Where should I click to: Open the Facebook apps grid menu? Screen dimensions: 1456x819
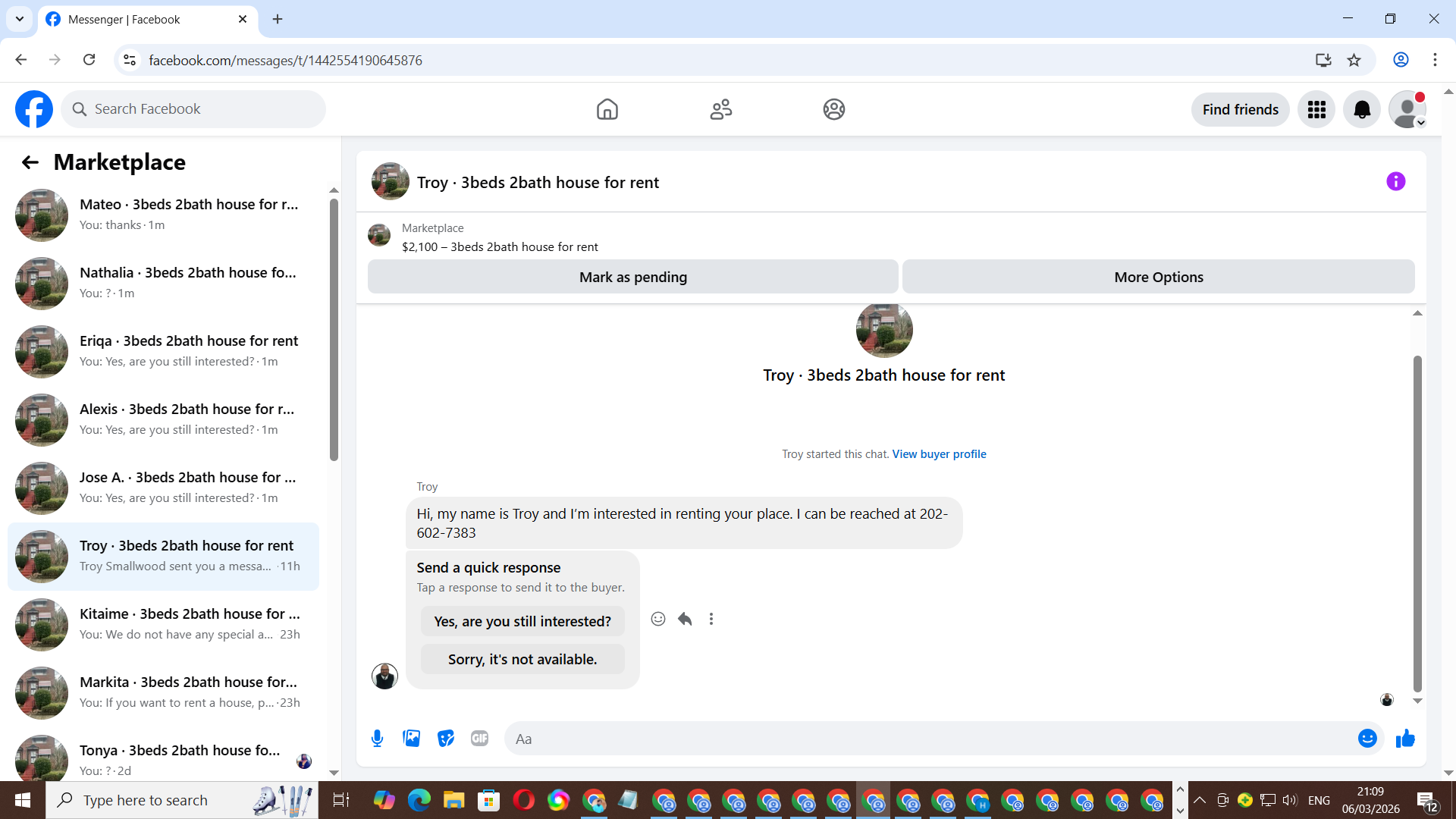pos(1316,110)
